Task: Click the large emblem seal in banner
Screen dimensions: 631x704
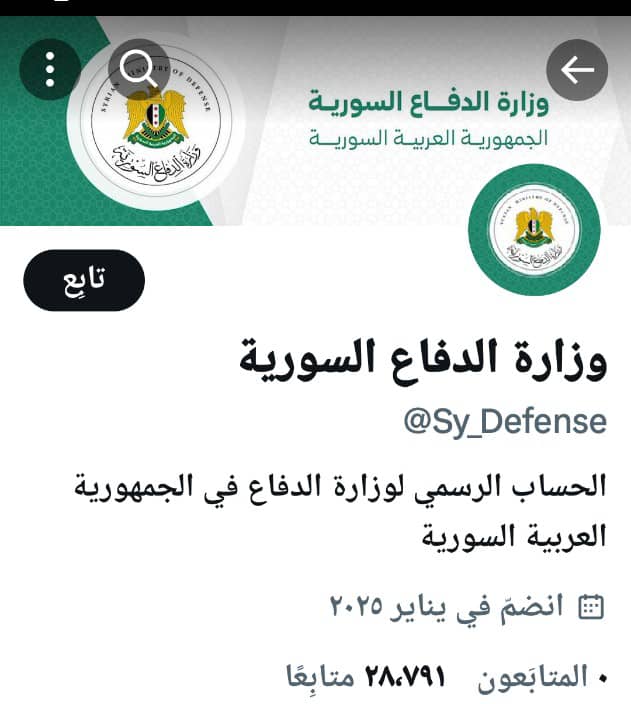Action: pyautogui.click(x=155, y=121)
